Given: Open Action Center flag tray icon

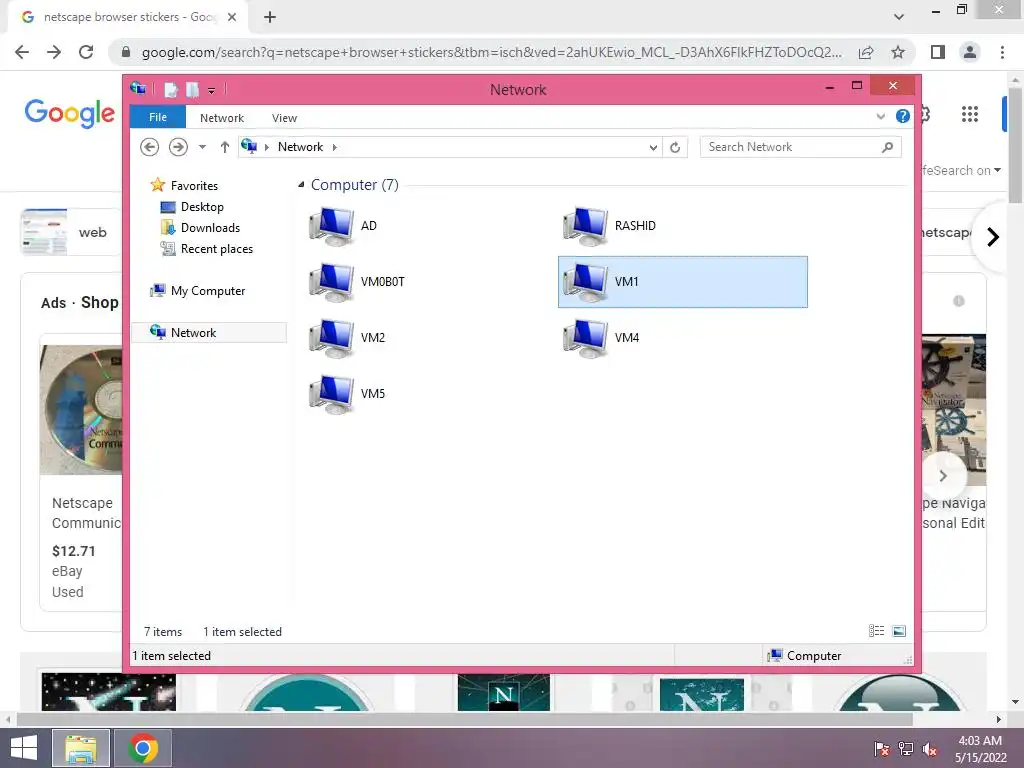Looking at the screenshot, I should [x=882, y=749].
